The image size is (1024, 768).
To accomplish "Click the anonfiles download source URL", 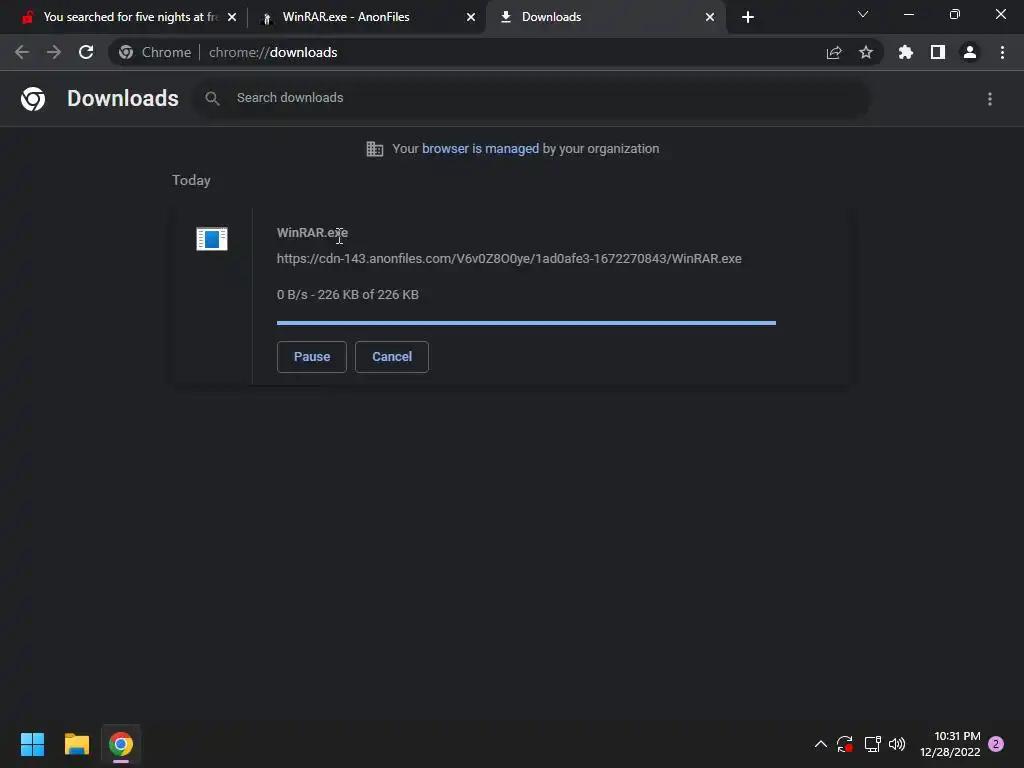I will click(x=509, y=259).
